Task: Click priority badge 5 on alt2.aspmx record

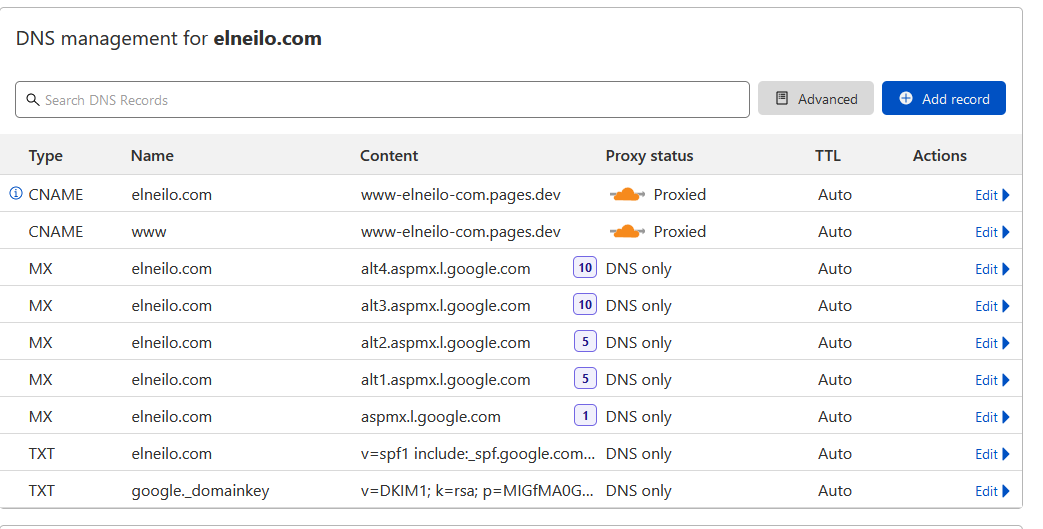Action: (x=585, y=342)
